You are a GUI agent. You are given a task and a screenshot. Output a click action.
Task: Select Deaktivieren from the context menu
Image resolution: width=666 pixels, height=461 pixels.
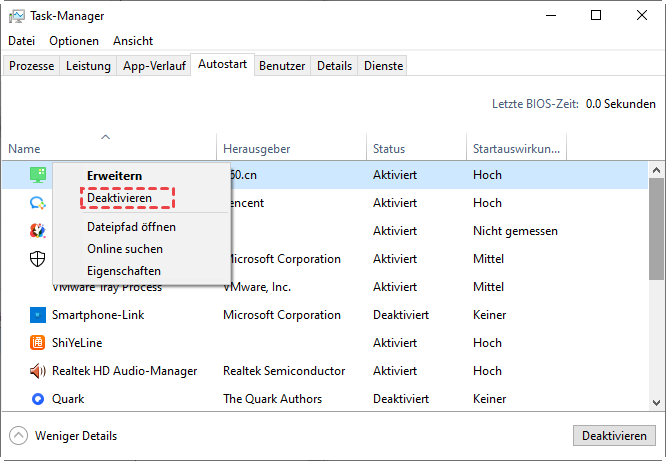click(x=119, y=198)
